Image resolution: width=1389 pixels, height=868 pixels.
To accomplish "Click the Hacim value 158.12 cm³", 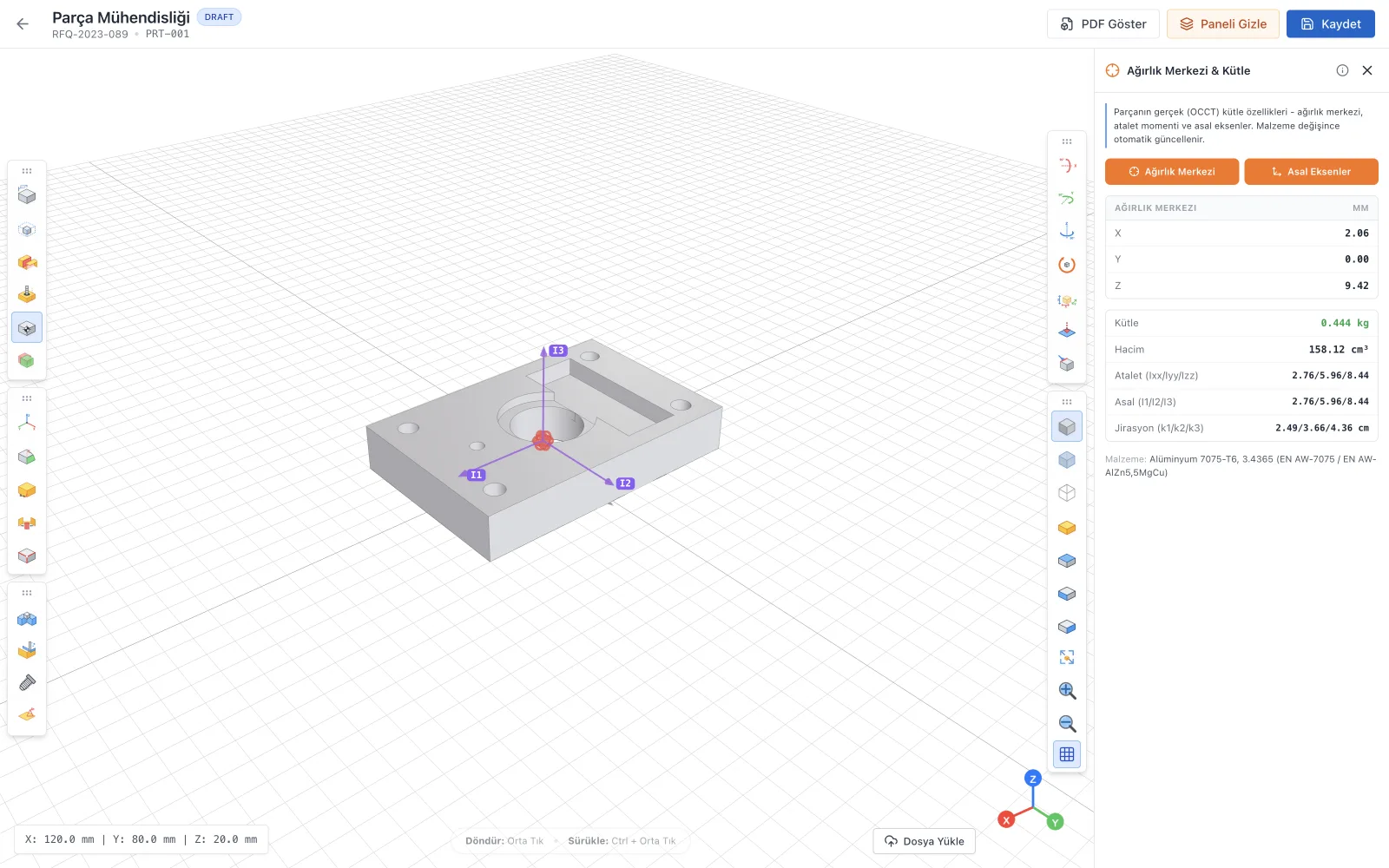I will [1339, 350].
